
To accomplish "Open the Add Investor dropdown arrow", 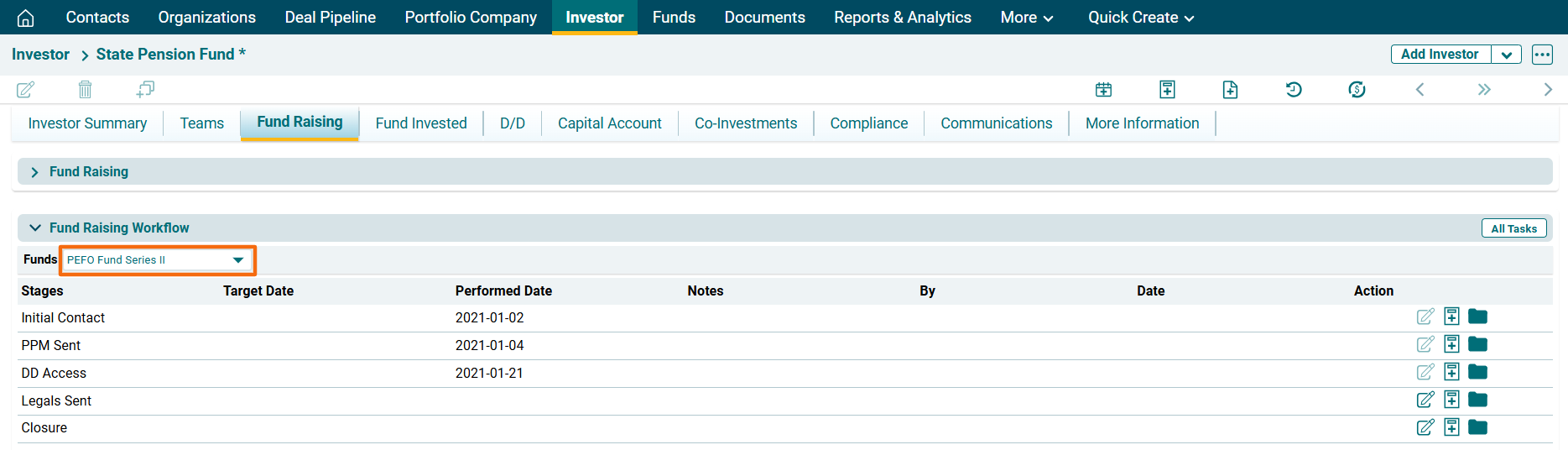I will coord(1506,55).
